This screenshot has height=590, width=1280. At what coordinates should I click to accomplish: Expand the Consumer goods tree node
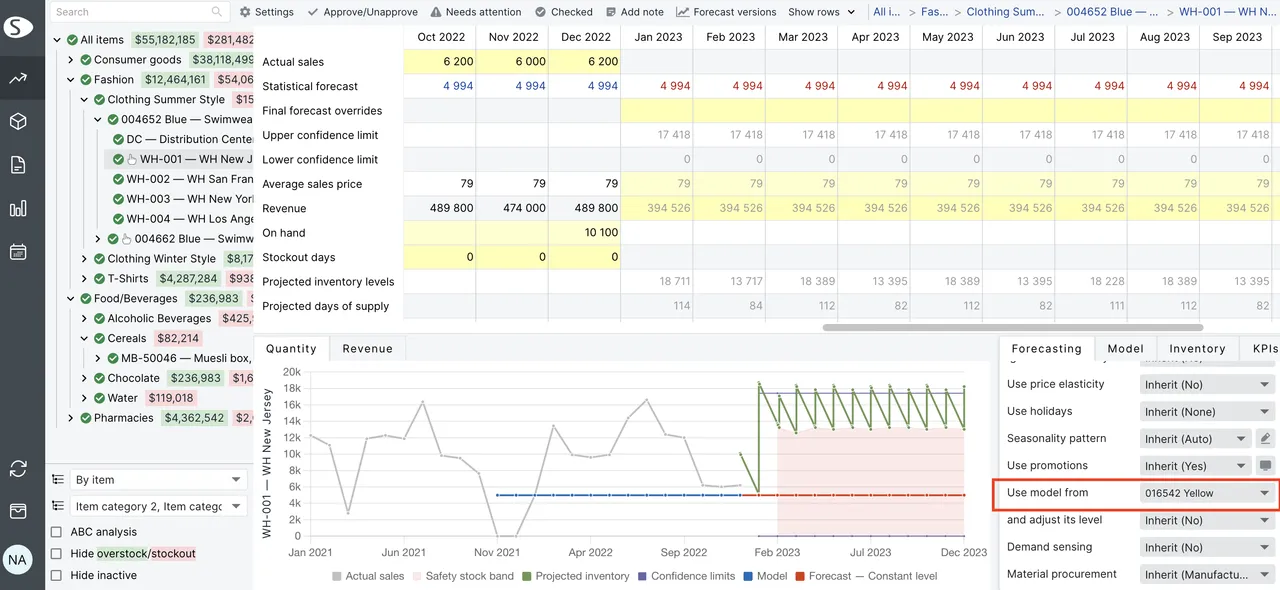(71, 60)
